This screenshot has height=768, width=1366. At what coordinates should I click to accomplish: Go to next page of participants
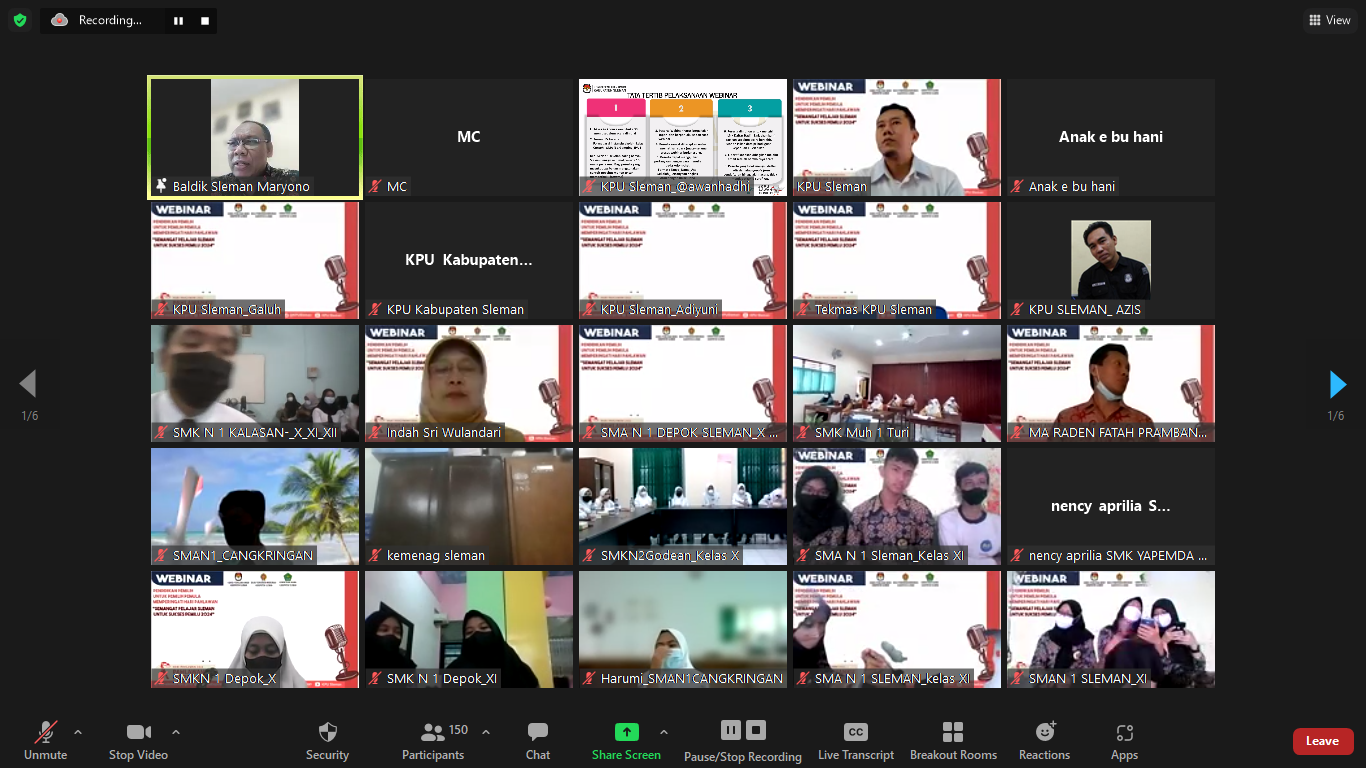coord(1337,384)
